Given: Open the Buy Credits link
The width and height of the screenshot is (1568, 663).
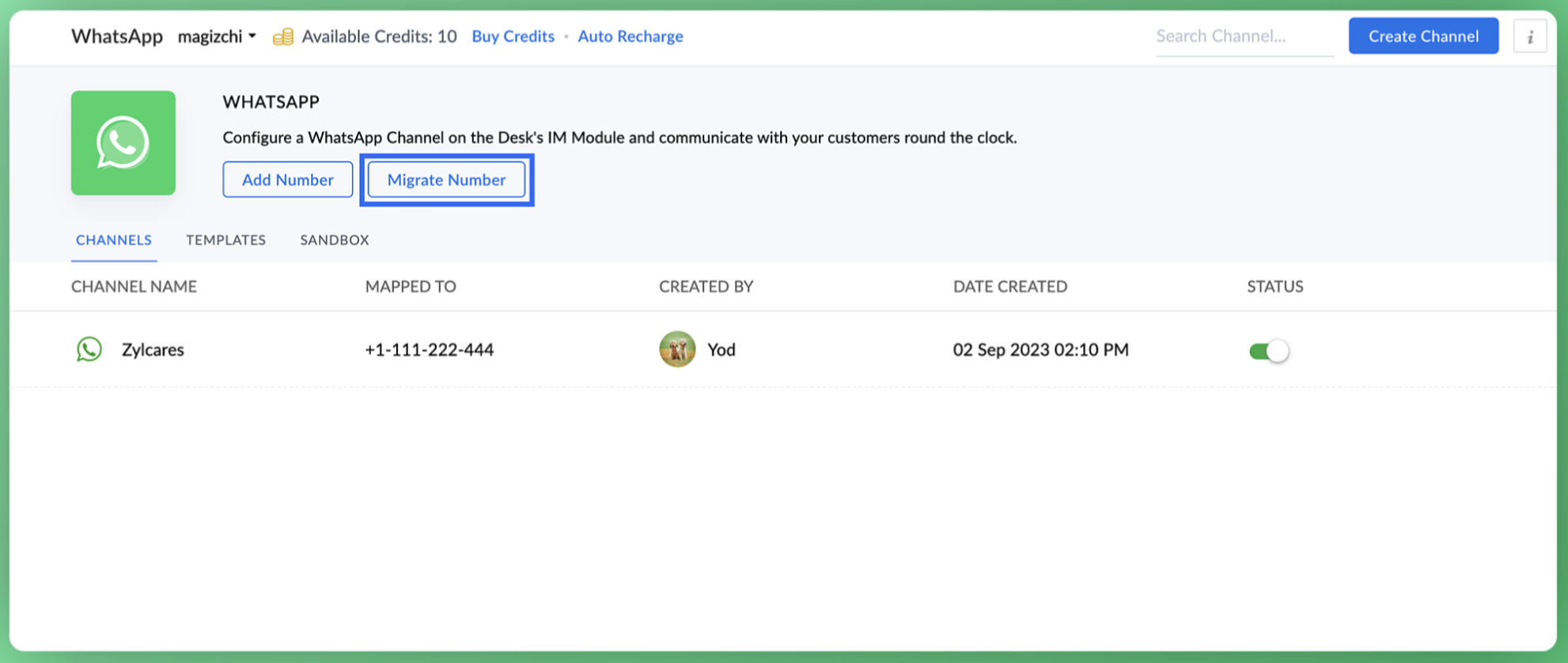Looking at the screenshot, I should tap(513, 36).
